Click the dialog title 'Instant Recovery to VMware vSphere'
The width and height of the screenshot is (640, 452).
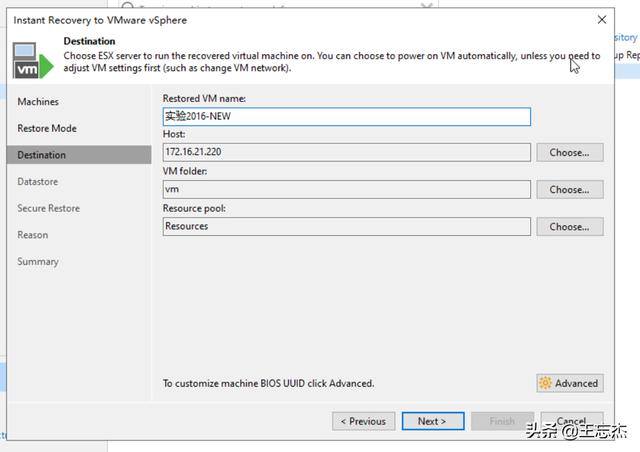pyautogui.click(x=100, y=20)
